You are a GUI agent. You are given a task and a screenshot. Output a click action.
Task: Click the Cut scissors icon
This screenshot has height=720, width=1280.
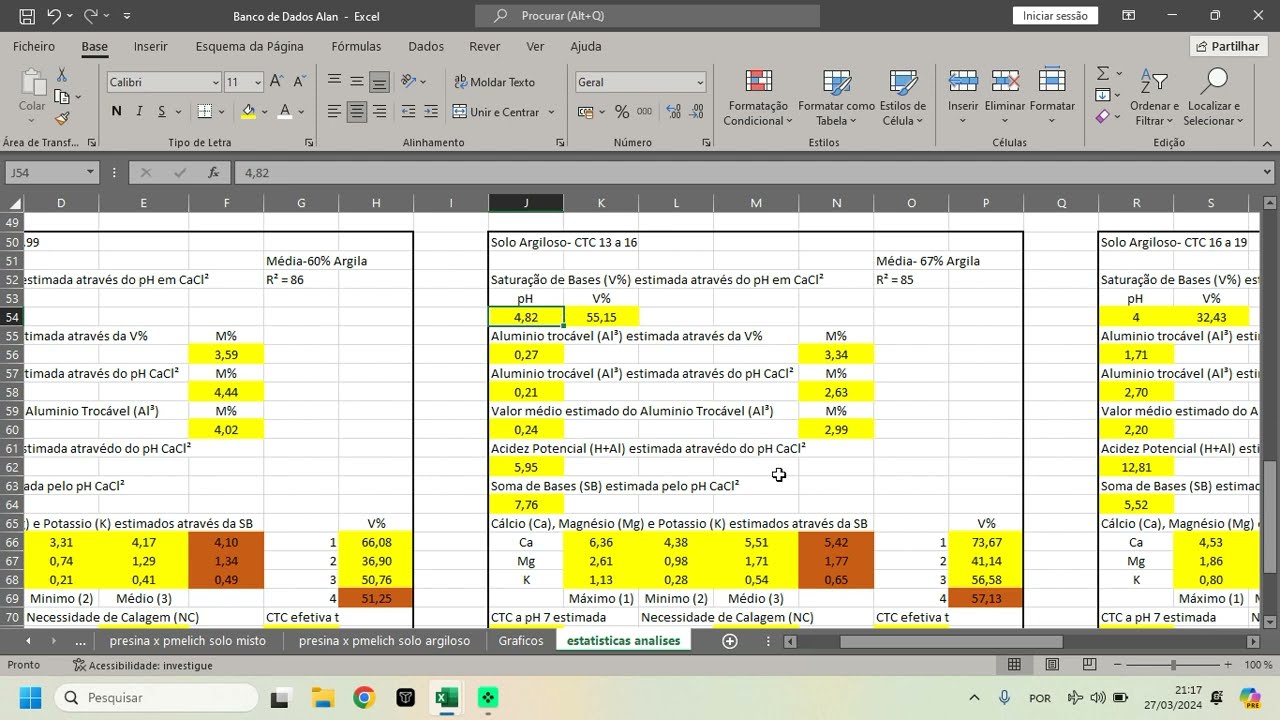[x=62, y=76]
